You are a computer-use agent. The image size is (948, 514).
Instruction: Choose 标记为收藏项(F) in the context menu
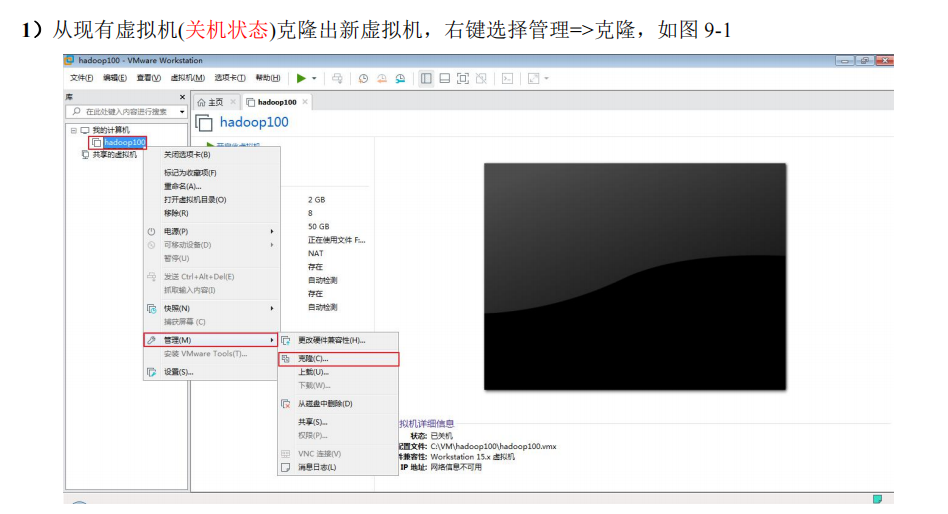tap(211, 173)
